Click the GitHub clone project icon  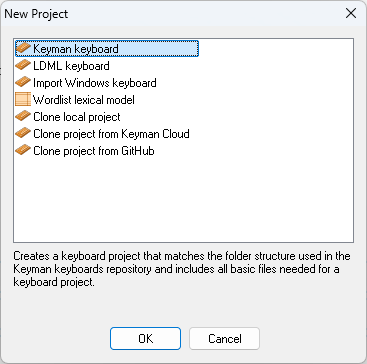click(x=23, y=151)
